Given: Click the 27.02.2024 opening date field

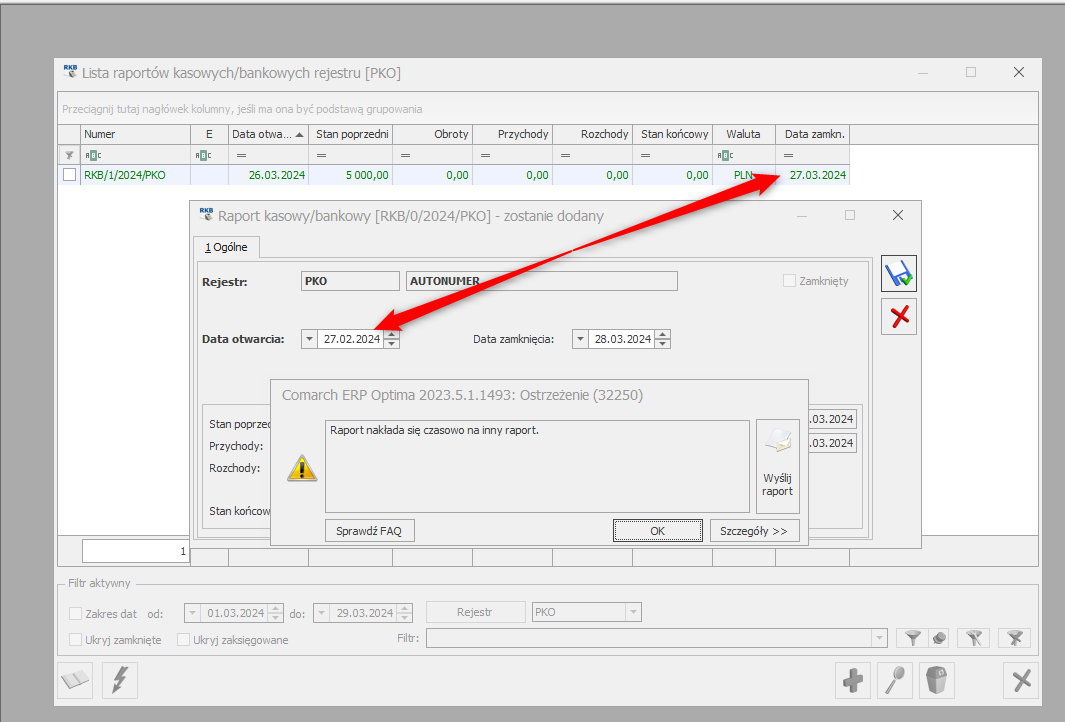Looking at the screenshot, I should [350, 339].
